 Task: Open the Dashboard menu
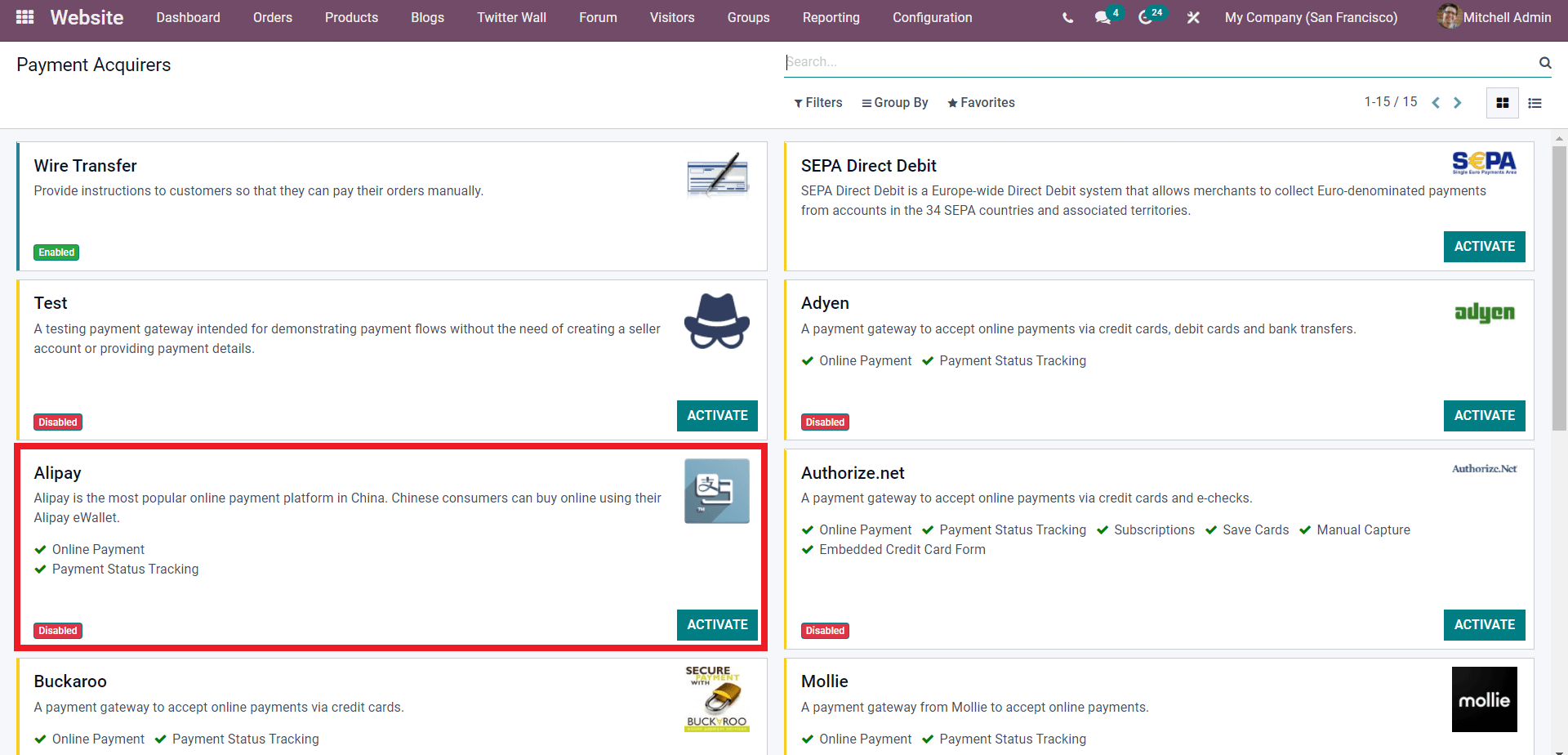188,17
